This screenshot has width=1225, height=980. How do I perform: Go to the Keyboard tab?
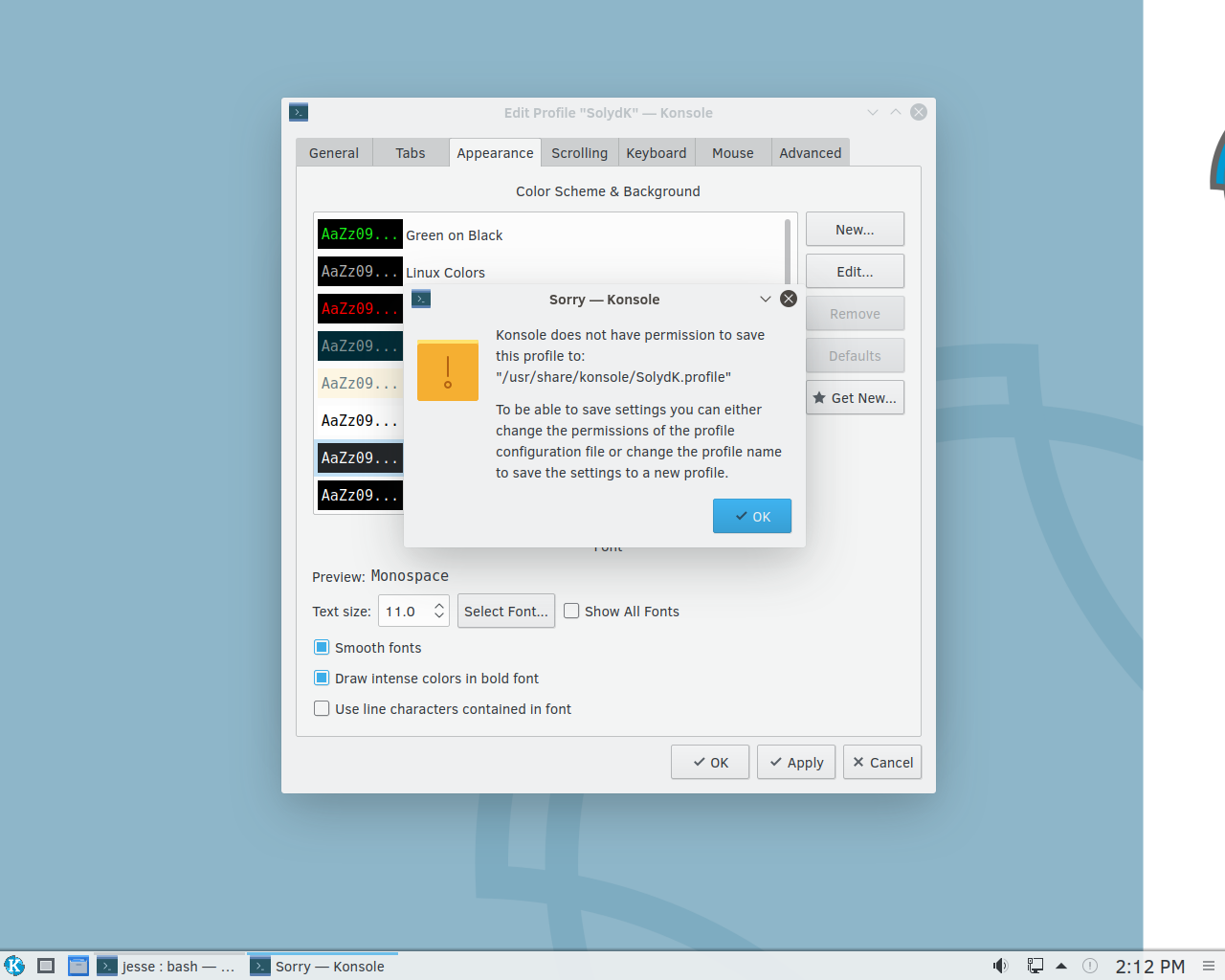[x=657, y=153]
